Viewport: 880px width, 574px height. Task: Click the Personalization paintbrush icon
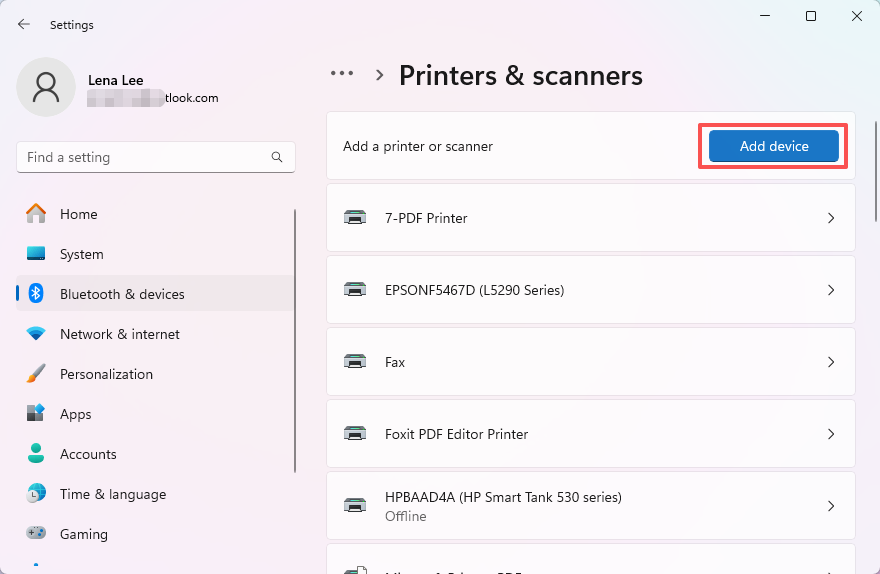(36, 374)
